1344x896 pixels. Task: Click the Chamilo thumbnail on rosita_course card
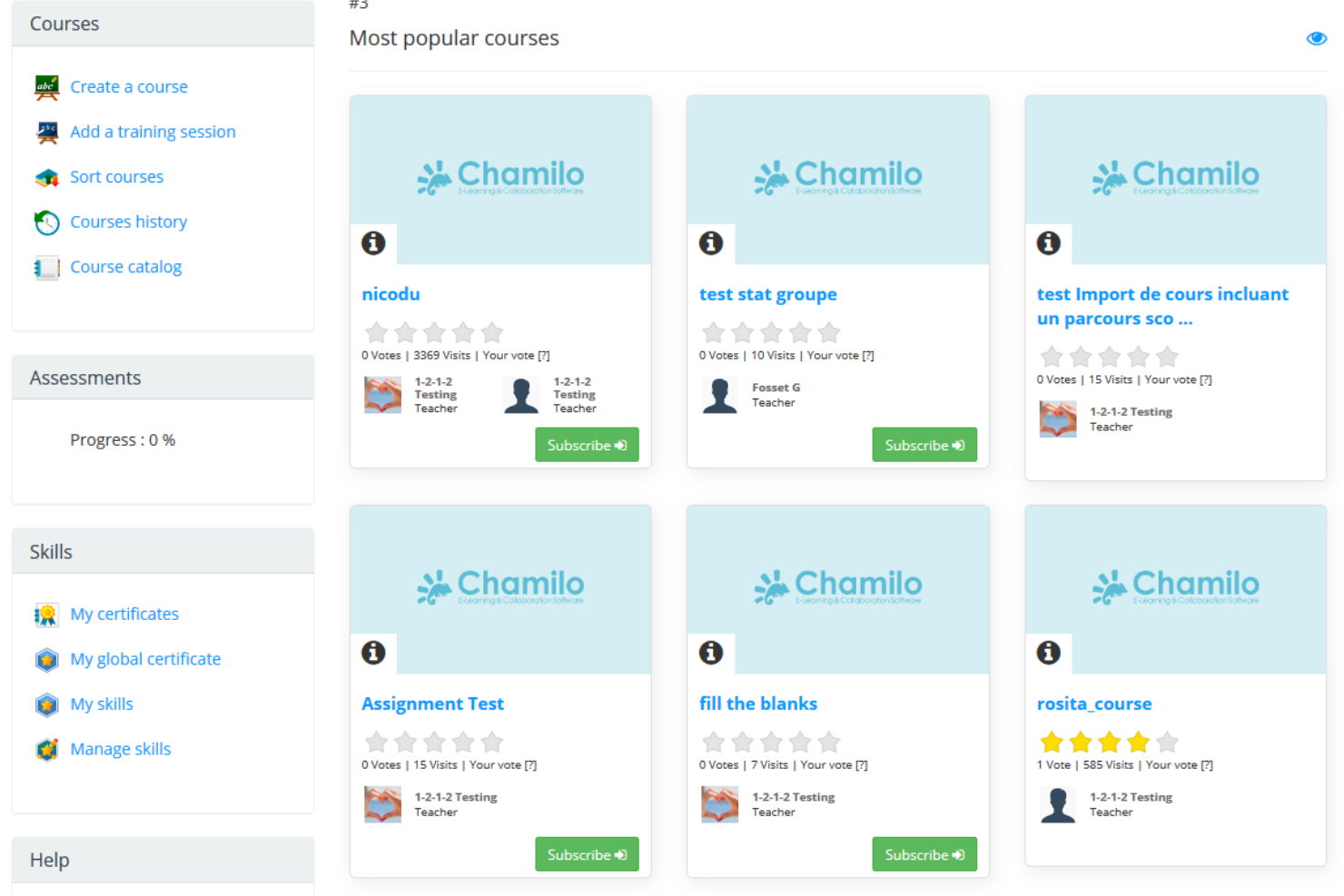pos(1176,587)
